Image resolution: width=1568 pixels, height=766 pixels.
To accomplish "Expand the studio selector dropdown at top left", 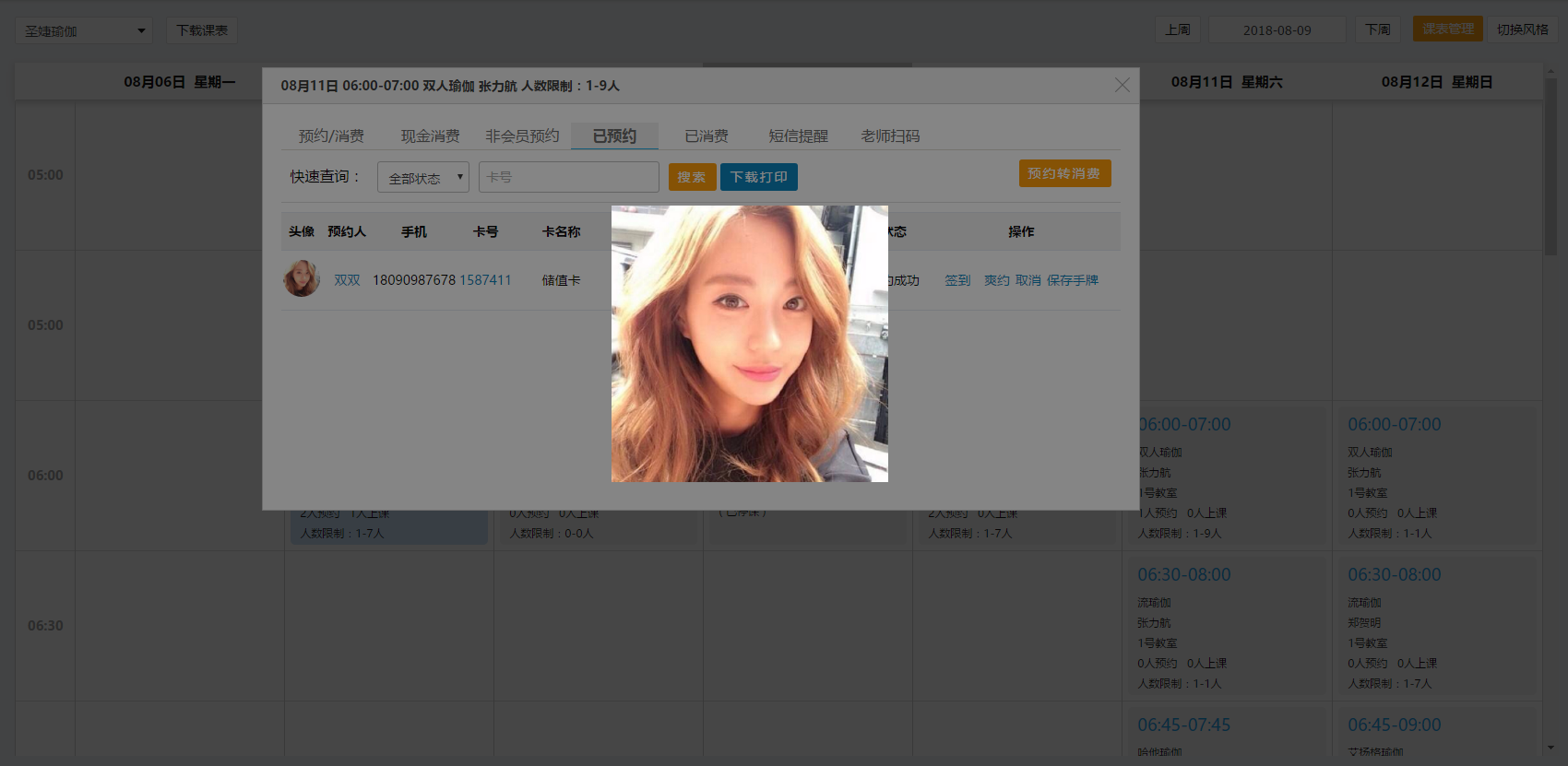I will click(84, 30).
